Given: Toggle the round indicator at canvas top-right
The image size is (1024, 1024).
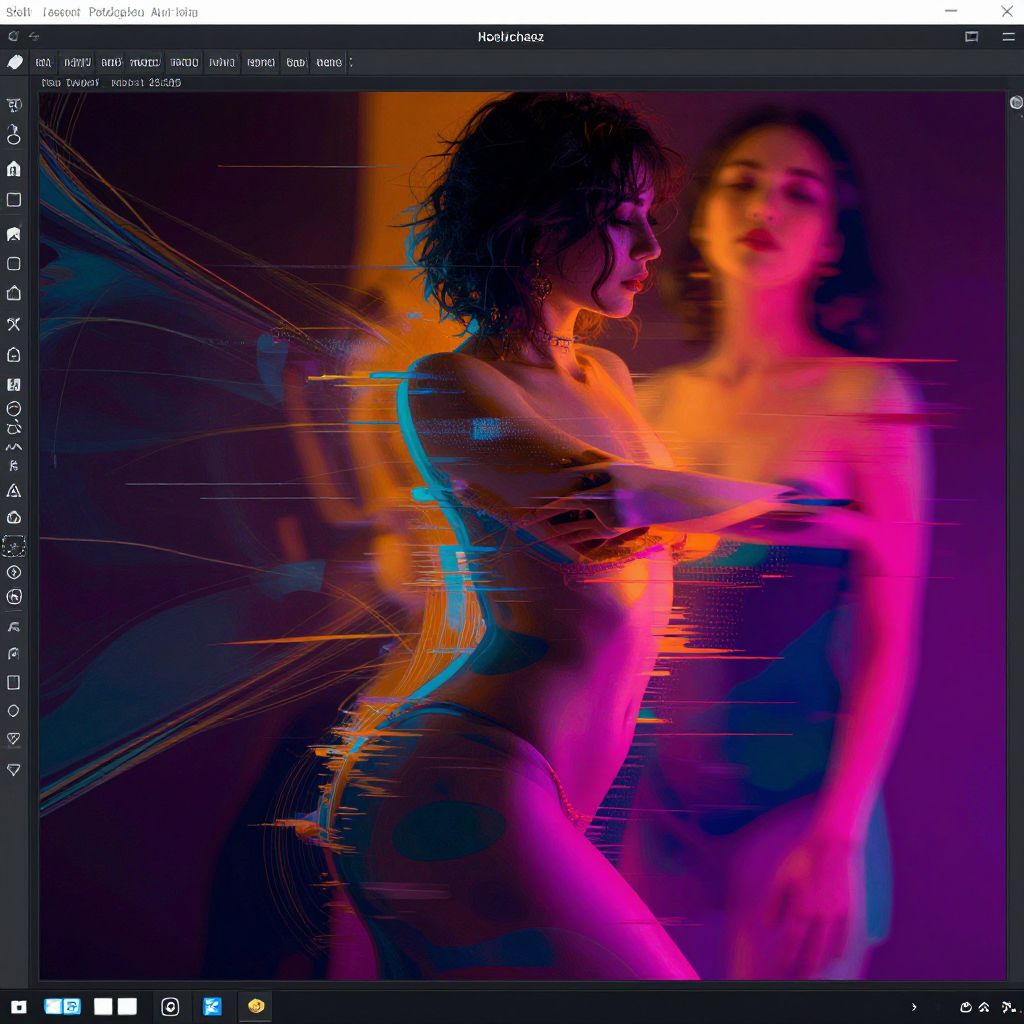Looking at the screenshot, I should (1016, 102).
